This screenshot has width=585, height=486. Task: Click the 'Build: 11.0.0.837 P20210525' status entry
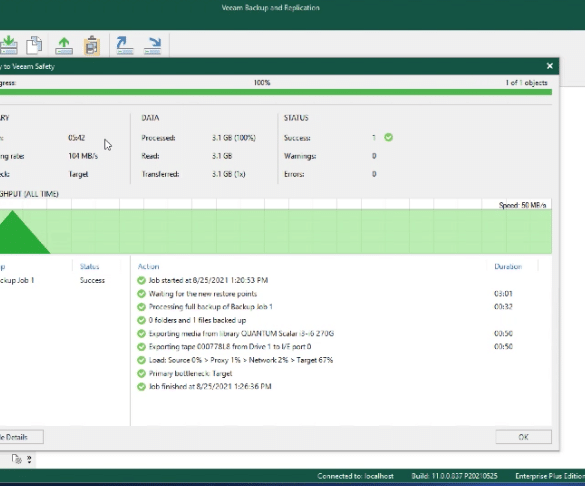tap(454, 476)
